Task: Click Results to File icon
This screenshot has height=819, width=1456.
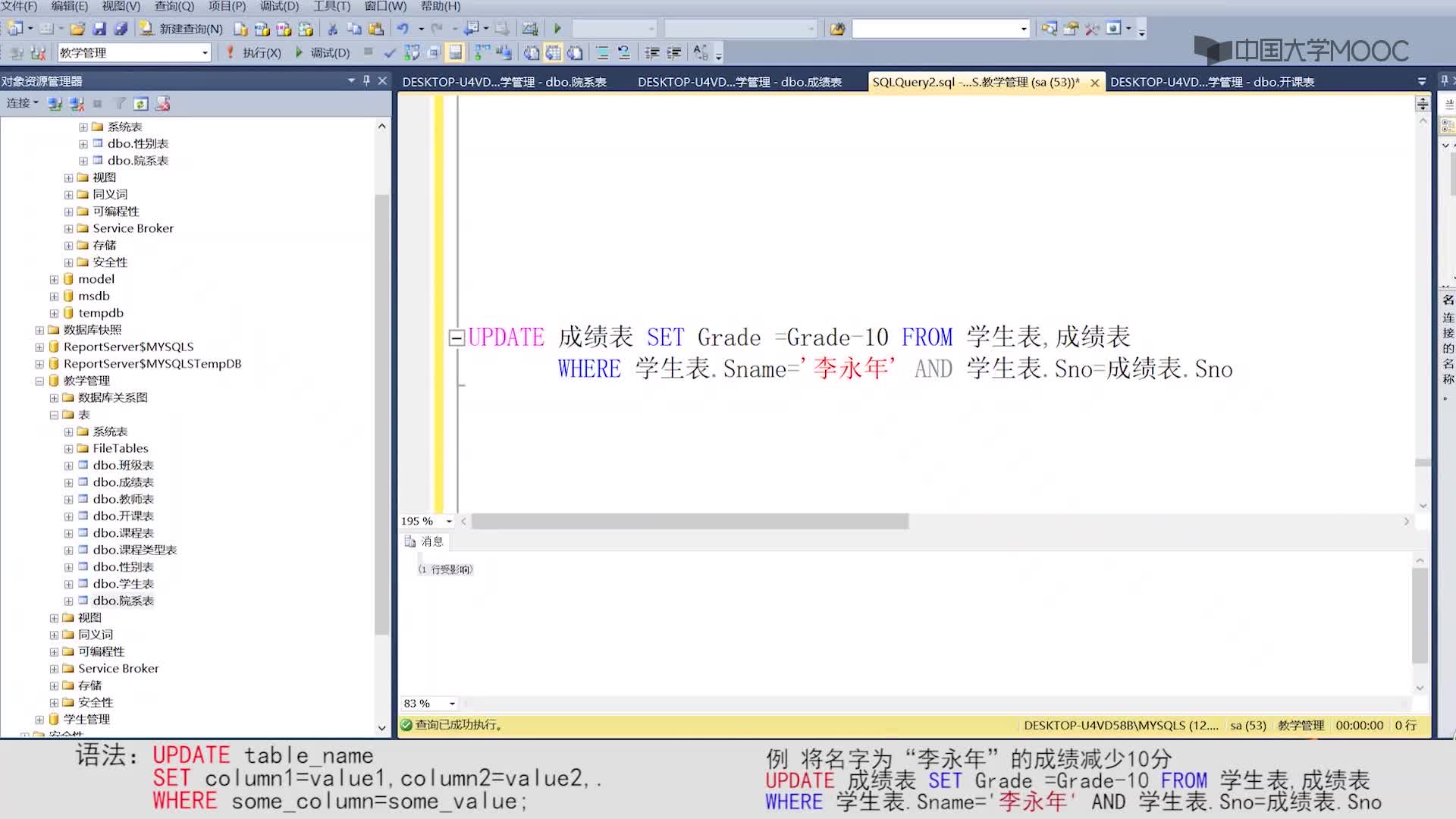Action: 576,52
